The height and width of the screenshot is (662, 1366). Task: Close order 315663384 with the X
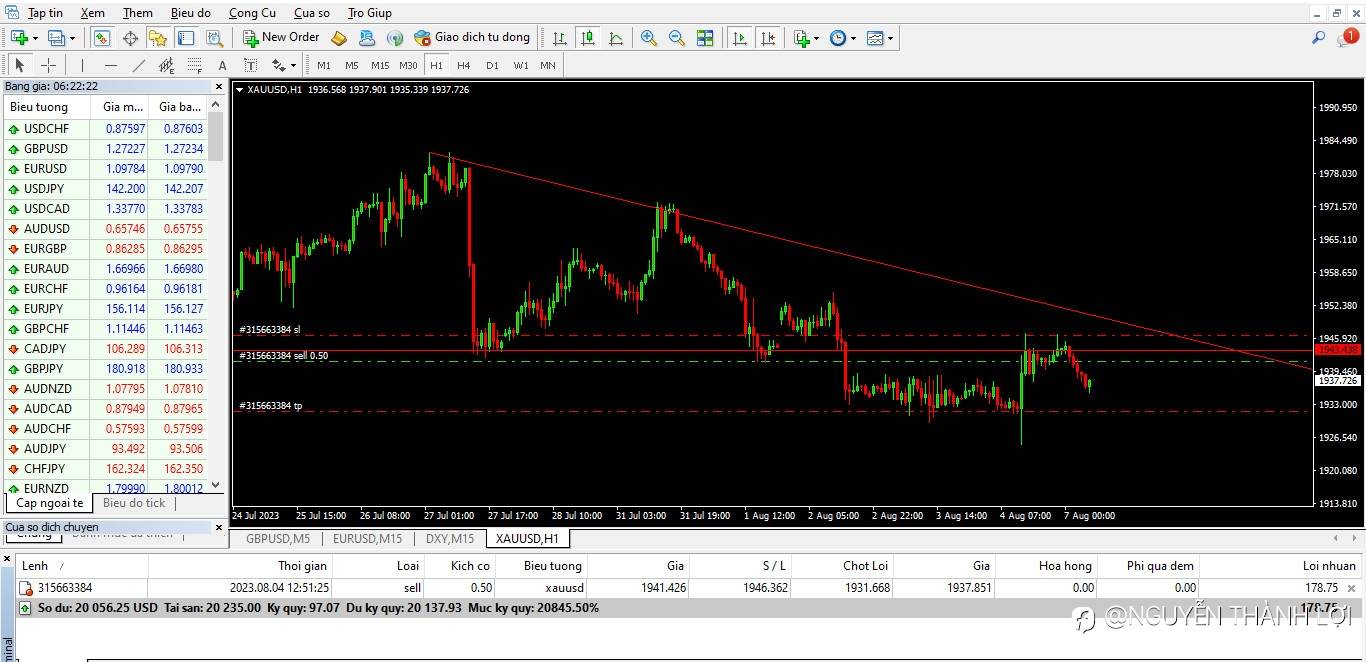tap(1352, 589)
